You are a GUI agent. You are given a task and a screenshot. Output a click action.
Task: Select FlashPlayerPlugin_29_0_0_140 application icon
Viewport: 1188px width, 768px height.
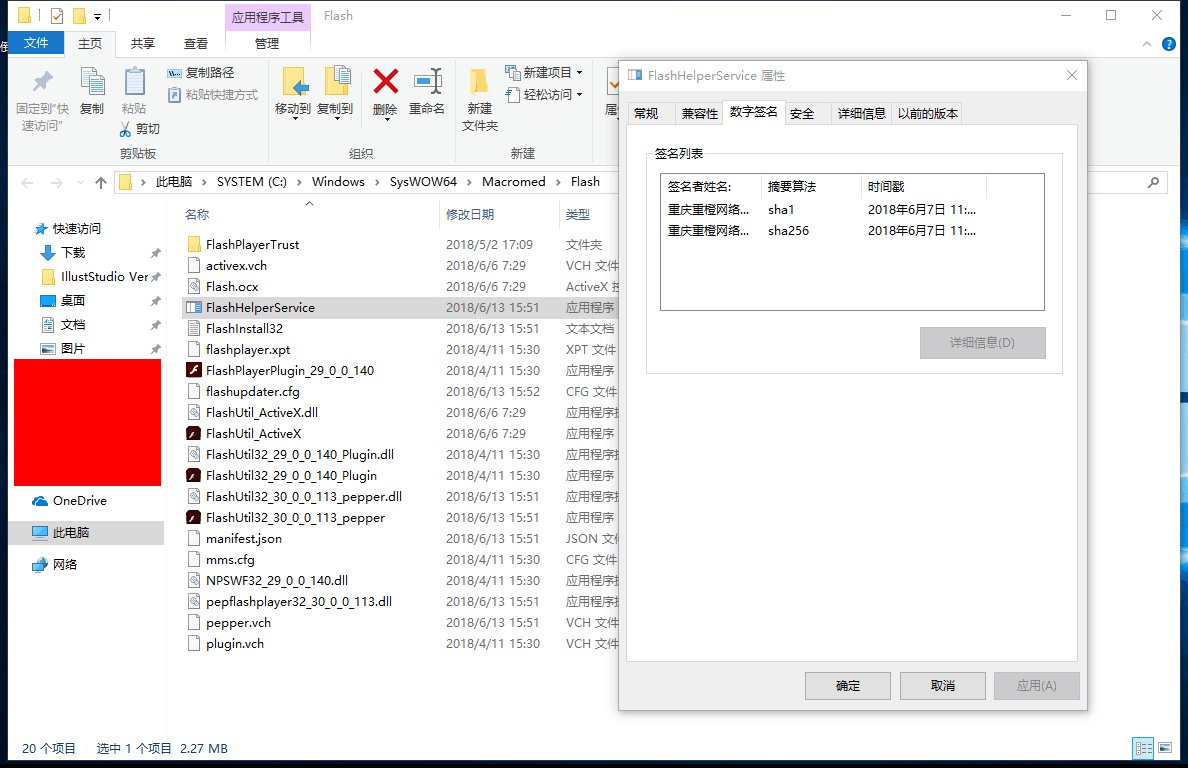(x=194, y=370)
